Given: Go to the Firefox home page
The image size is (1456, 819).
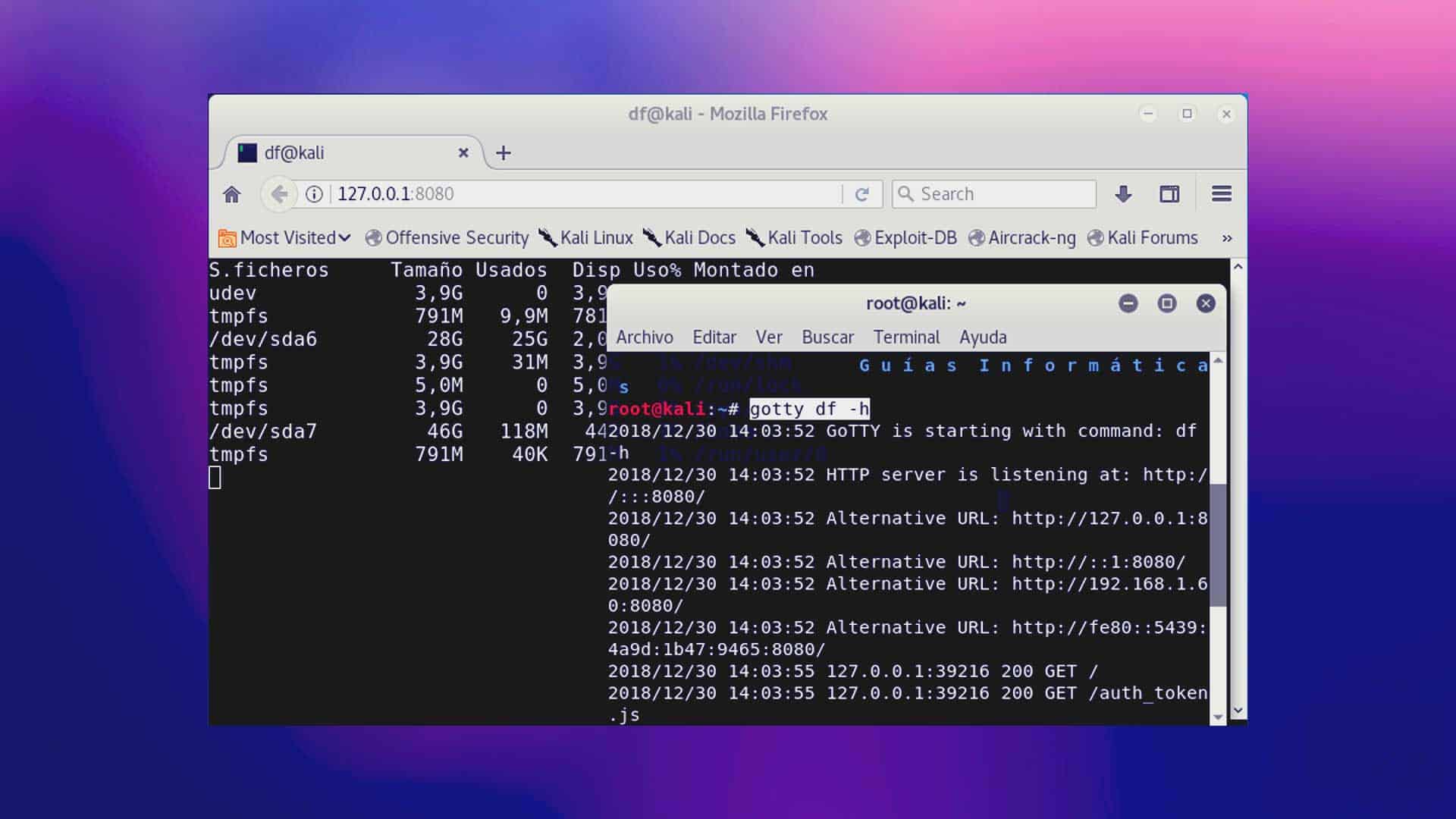Looking at the screenshot, I should 232,195.
